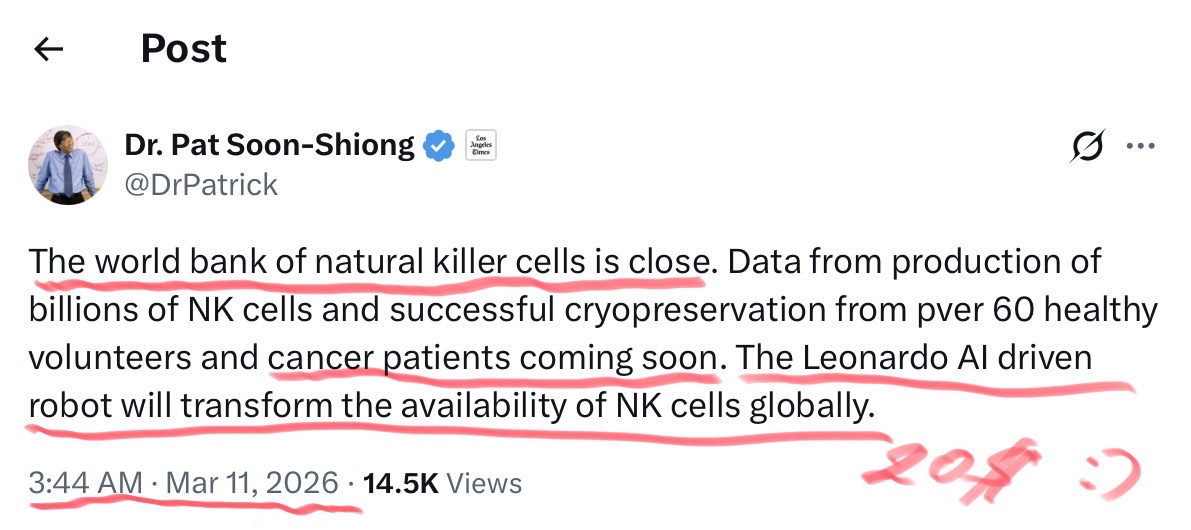Image resolution: width=1191 pixels, height=530 pixels.
Task: Click the Los Angeles Times affiliation badge
Action: [x=480, y=146]
